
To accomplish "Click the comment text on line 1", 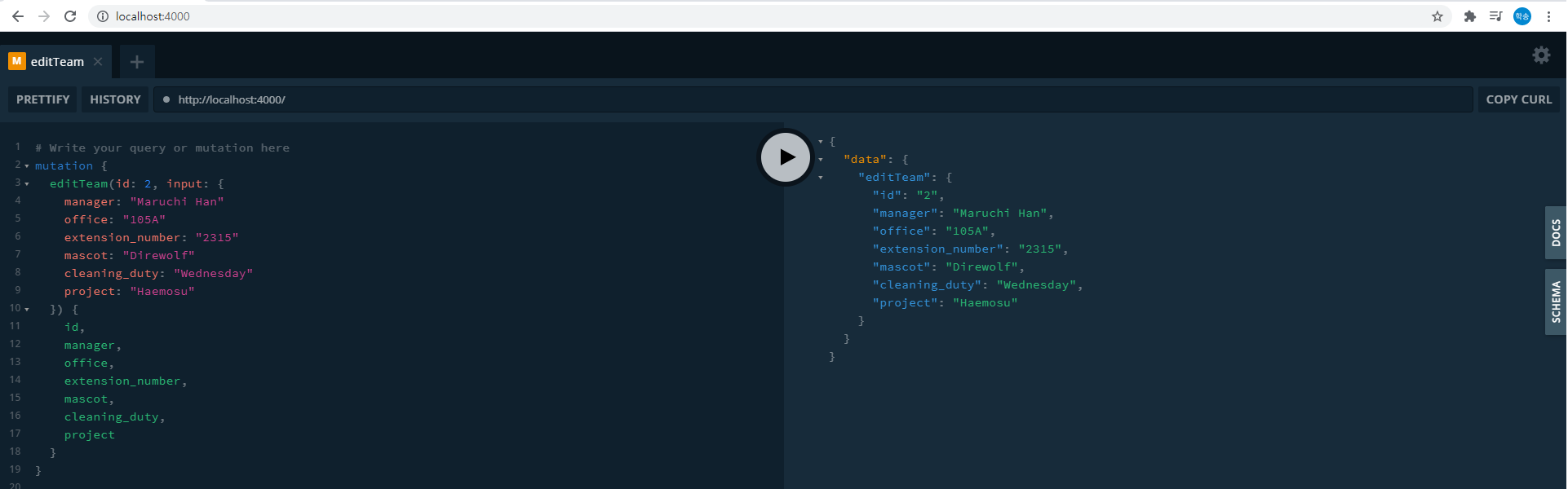I will (162, 148).
